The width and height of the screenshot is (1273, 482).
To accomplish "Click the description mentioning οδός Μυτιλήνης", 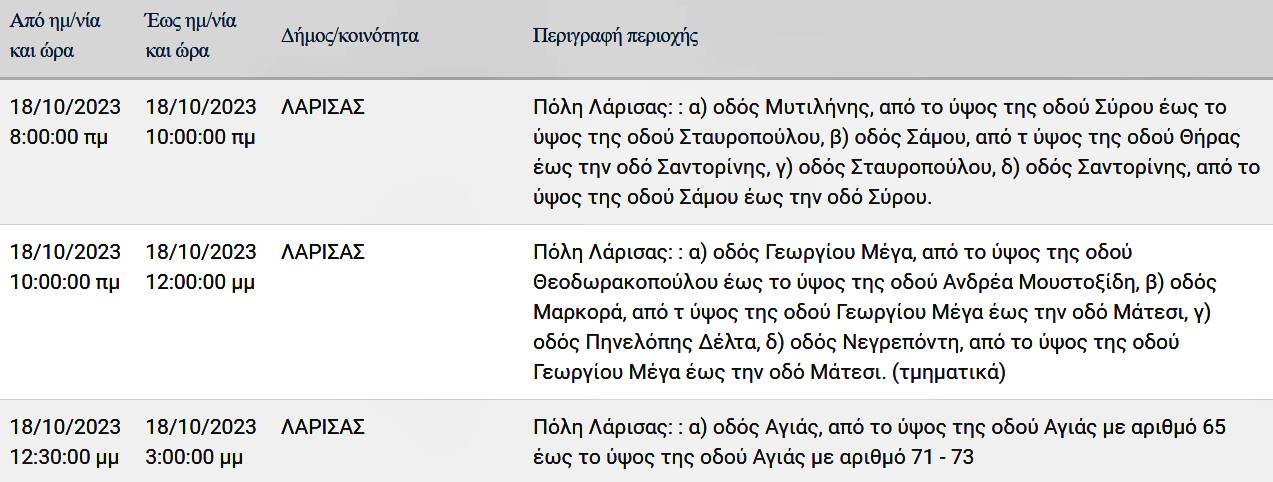I will click(x=897, y=152).
